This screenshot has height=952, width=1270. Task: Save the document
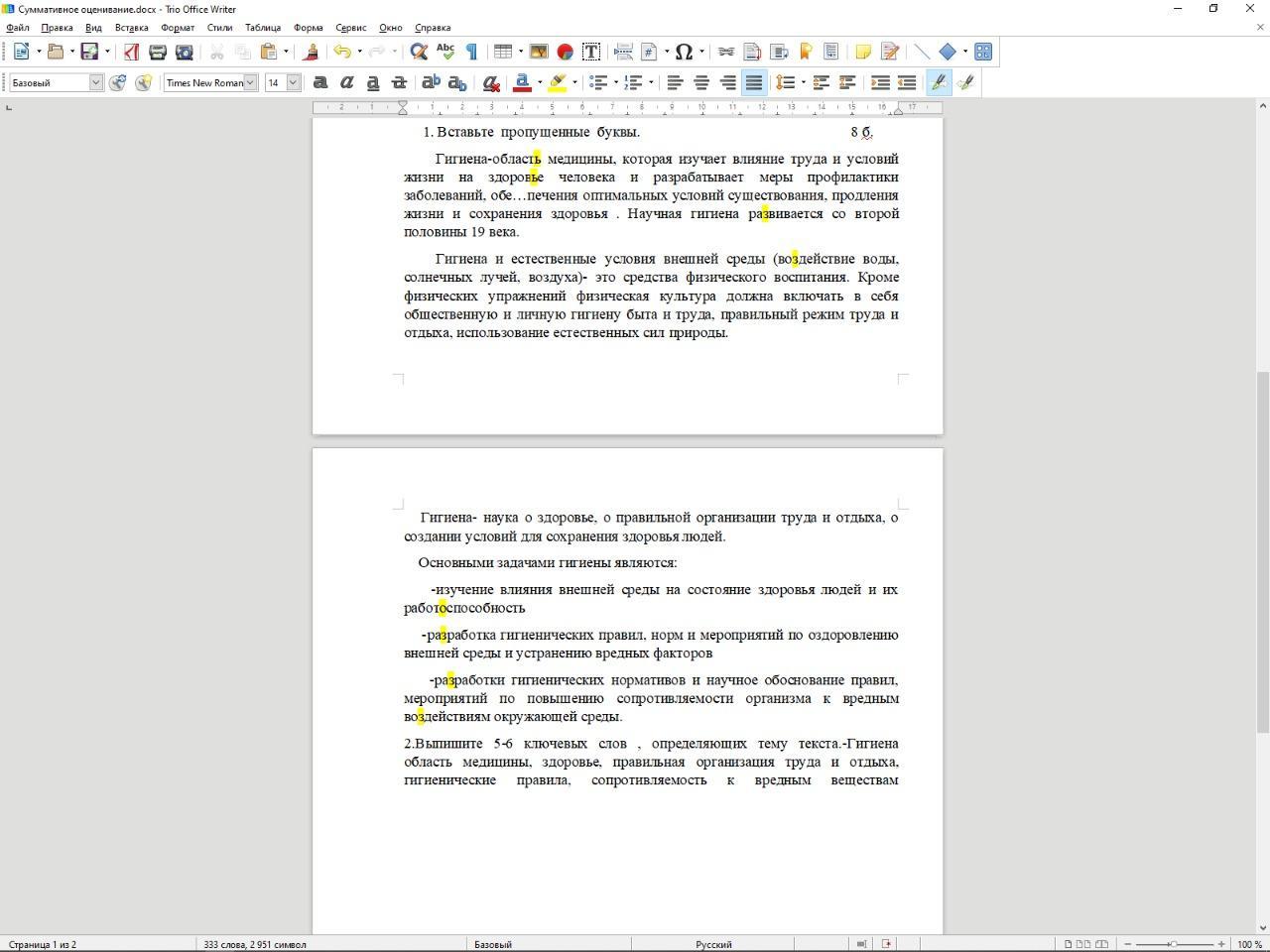[x=90, y=52]
